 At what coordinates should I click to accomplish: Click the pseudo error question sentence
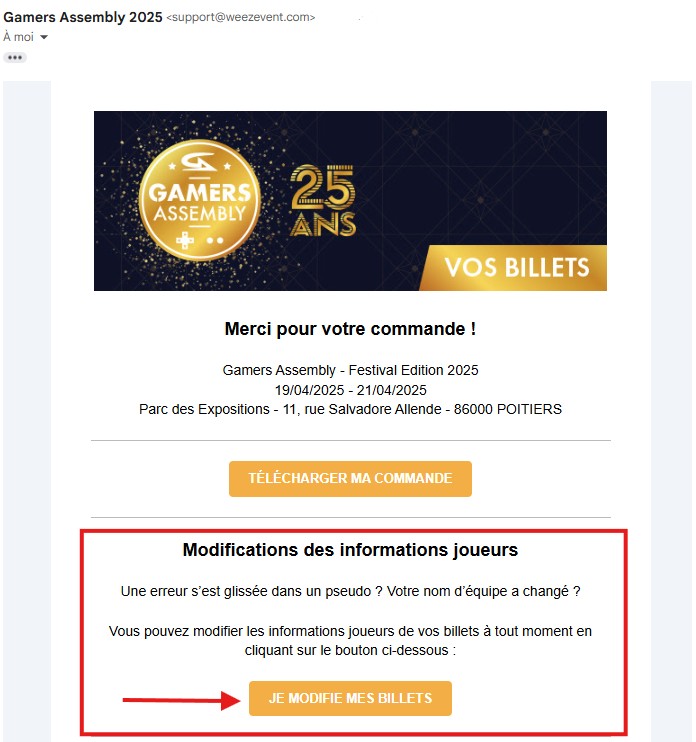[350, 592]
